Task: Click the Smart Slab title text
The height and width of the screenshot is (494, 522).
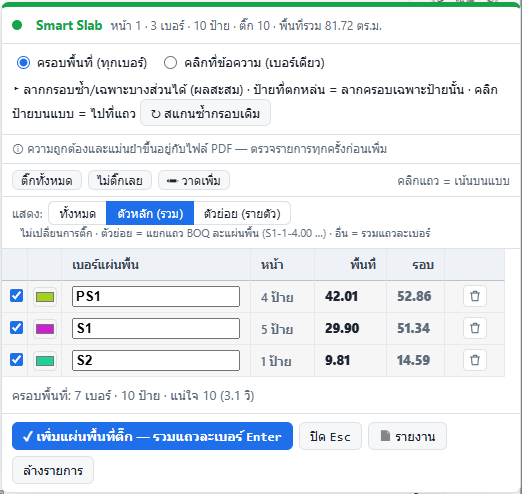Action: point(69,25)
